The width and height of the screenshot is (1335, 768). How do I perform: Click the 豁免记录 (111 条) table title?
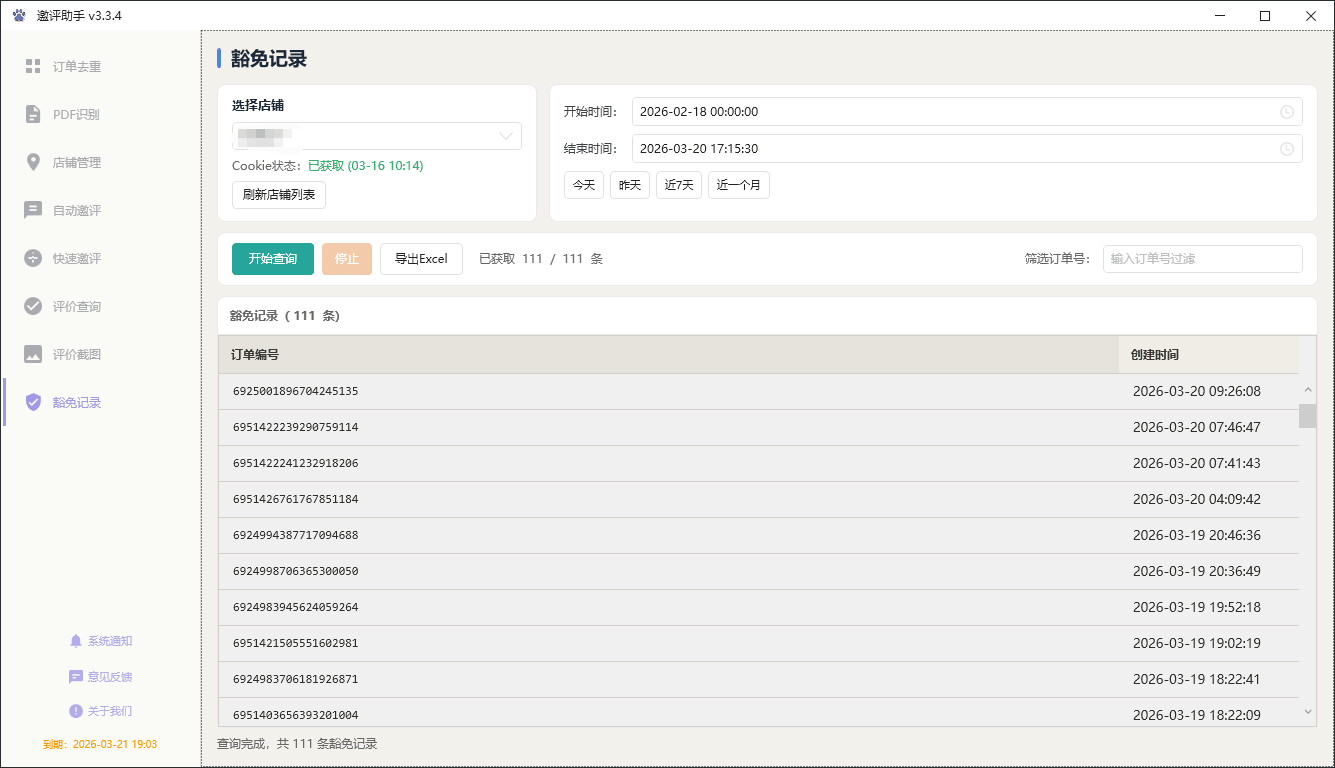(x=285, y=316)
